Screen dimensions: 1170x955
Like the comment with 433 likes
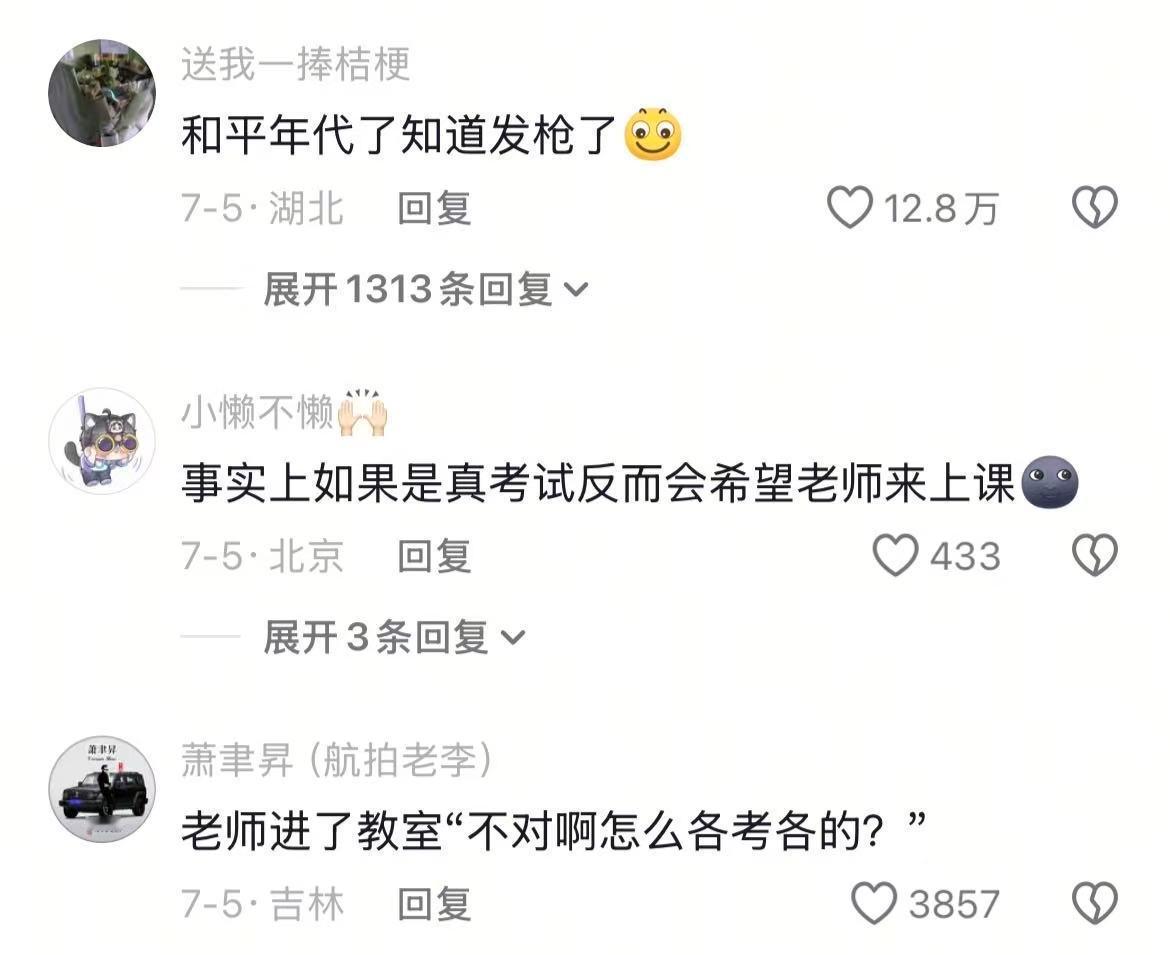point(895,556)
